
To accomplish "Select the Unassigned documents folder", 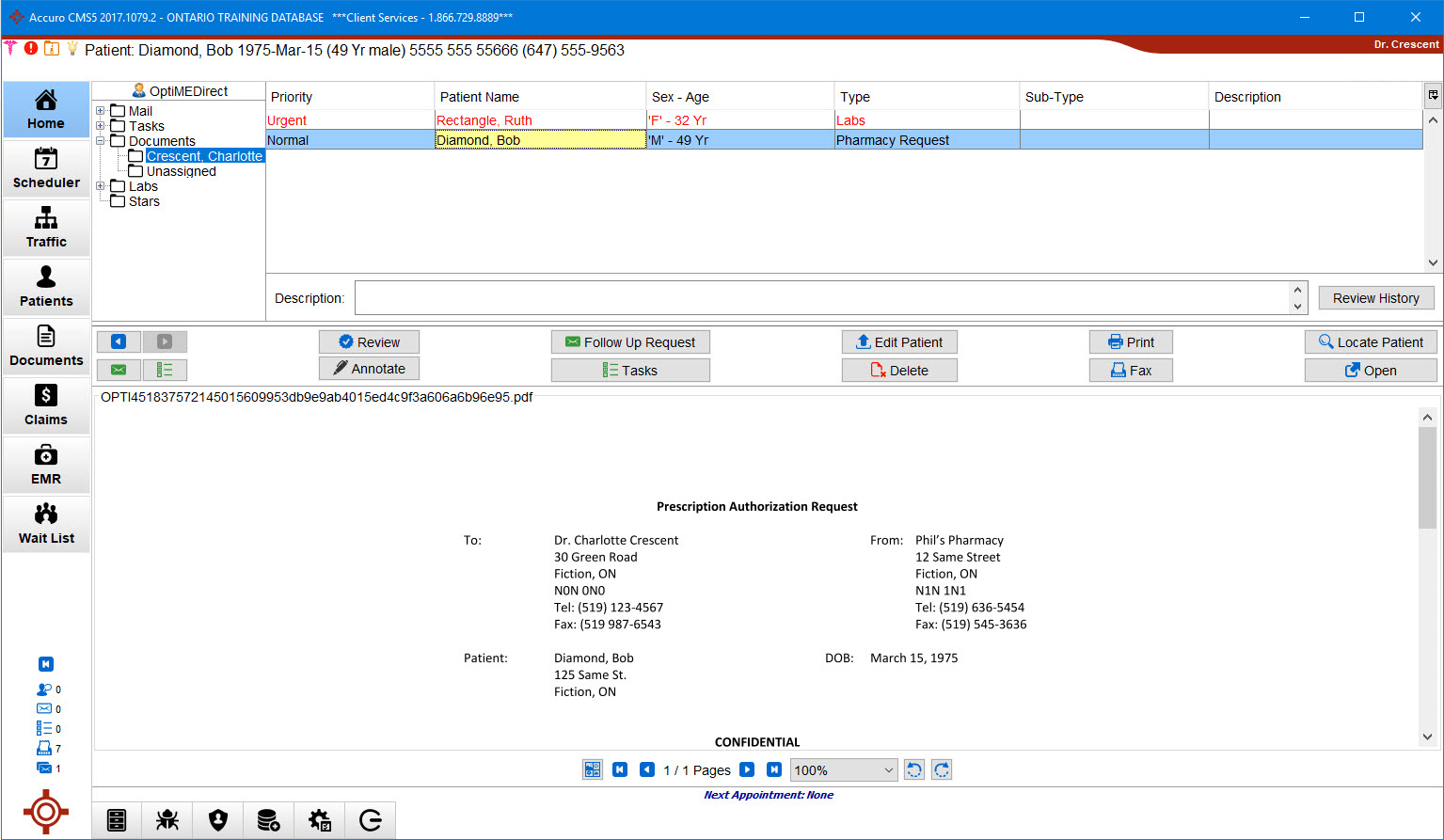I will [x=181, y=171].
